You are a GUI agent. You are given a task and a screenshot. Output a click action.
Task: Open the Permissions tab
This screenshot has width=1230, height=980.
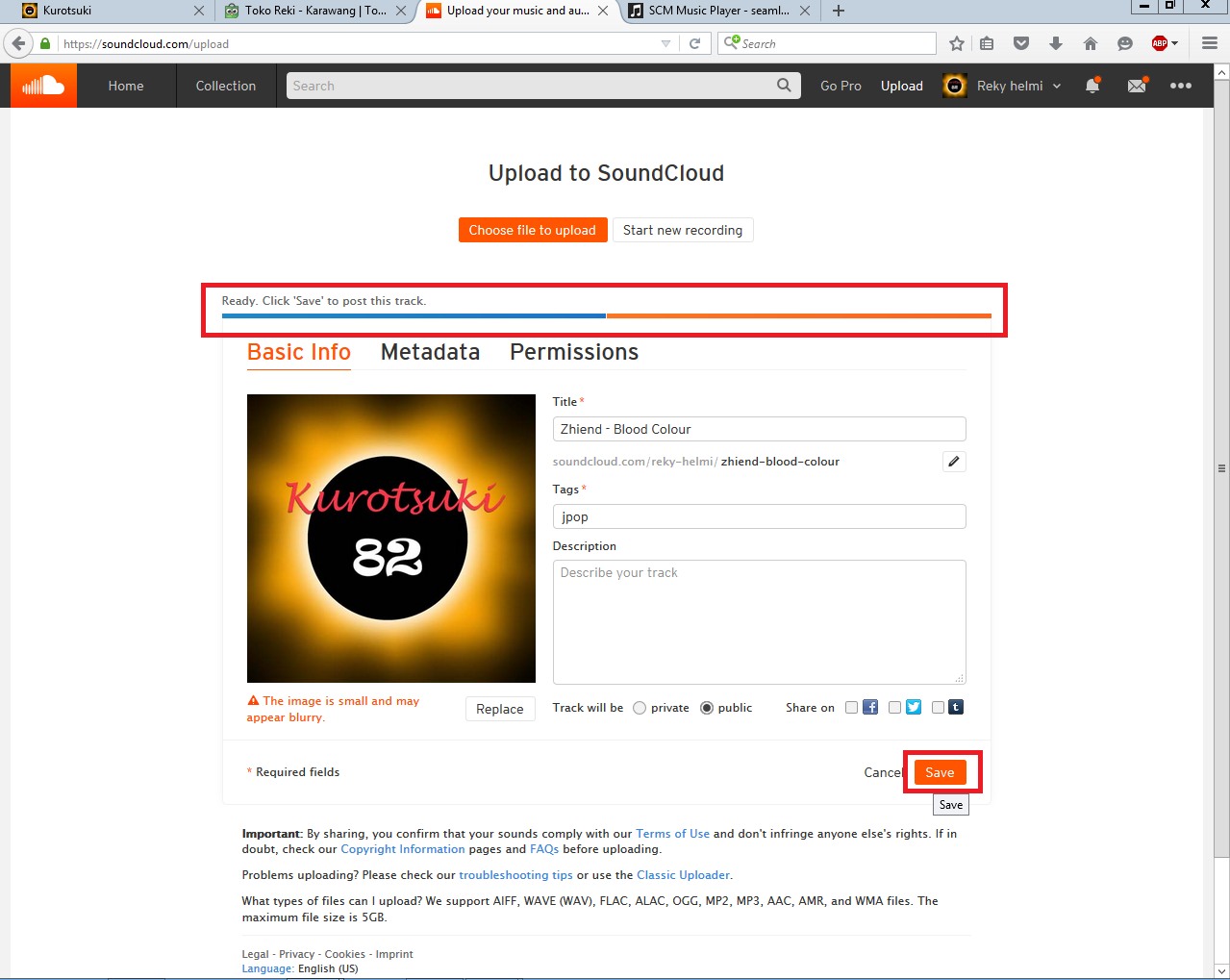tap(574, 352)
